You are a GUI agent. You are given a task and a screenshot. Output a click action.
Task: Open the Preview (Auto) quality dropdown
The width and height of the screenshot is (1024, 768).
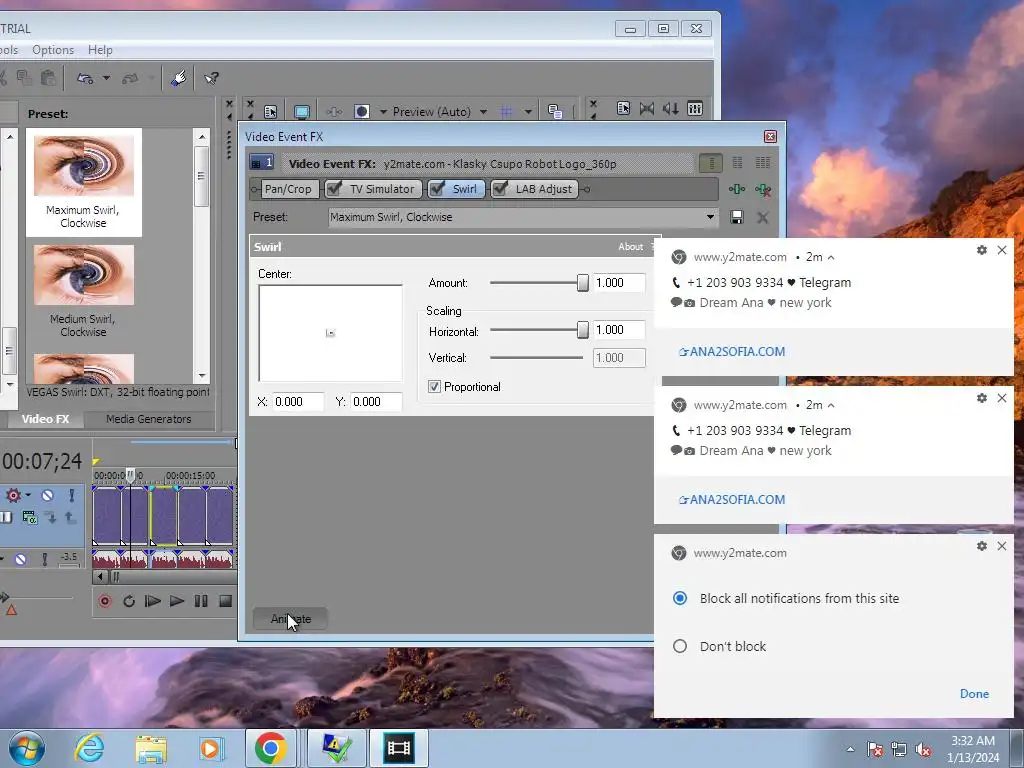pos(483,112)
